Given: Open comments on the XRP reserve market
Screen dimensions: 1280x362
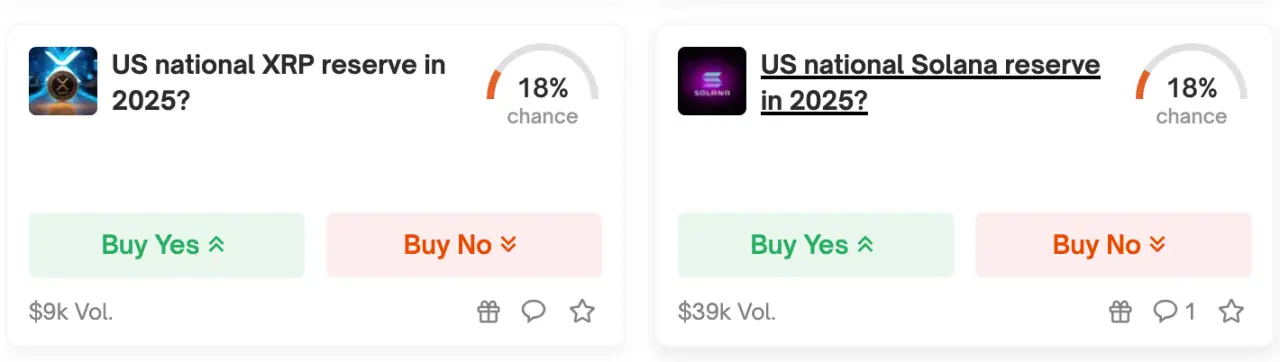Looking at the screenshot, I should [x=534, y=312].
